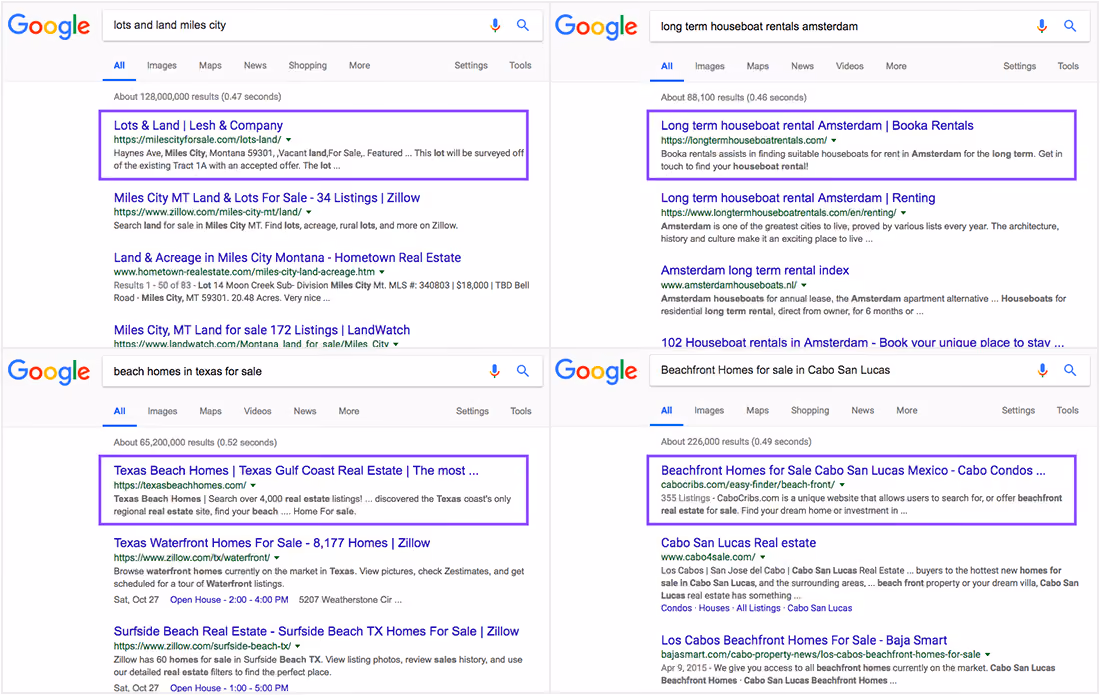Open dropdown arrow beside cabocribs.com URL
The image size is (1100, 695).
click(x=843, y=485)
